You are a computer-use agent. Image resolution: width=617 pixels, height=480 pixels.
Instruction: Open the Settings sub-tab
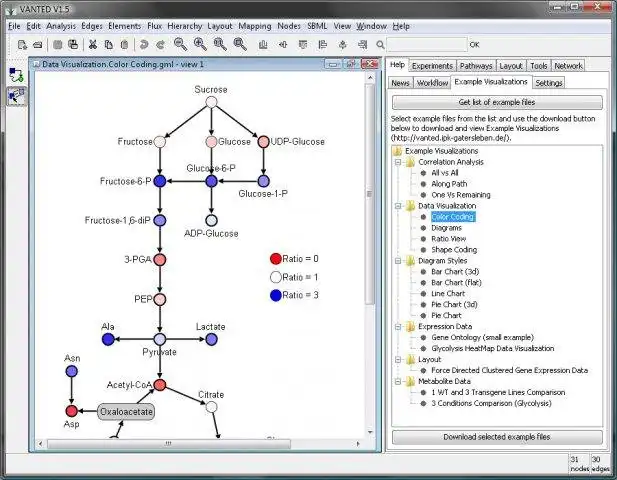pyautogui.click(x=548, y=83)
